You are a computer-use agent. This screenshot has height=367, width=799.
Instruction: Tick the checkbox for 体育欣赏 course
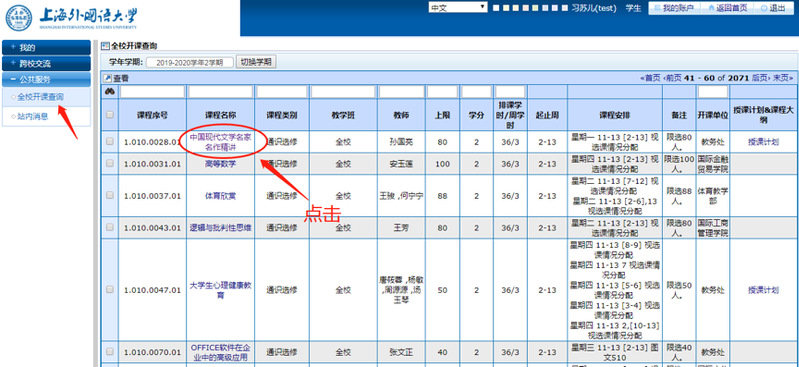click(110, 195)
